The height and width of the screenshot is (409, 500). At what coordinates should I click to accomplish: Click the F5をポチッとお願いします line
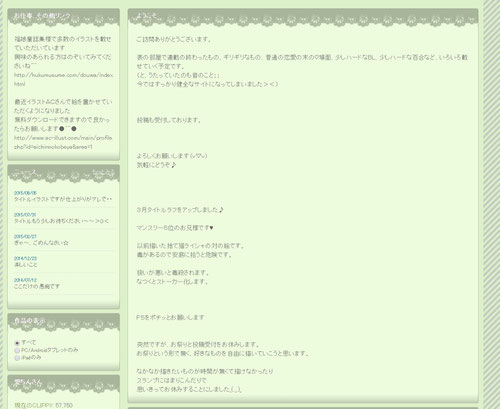170,317
